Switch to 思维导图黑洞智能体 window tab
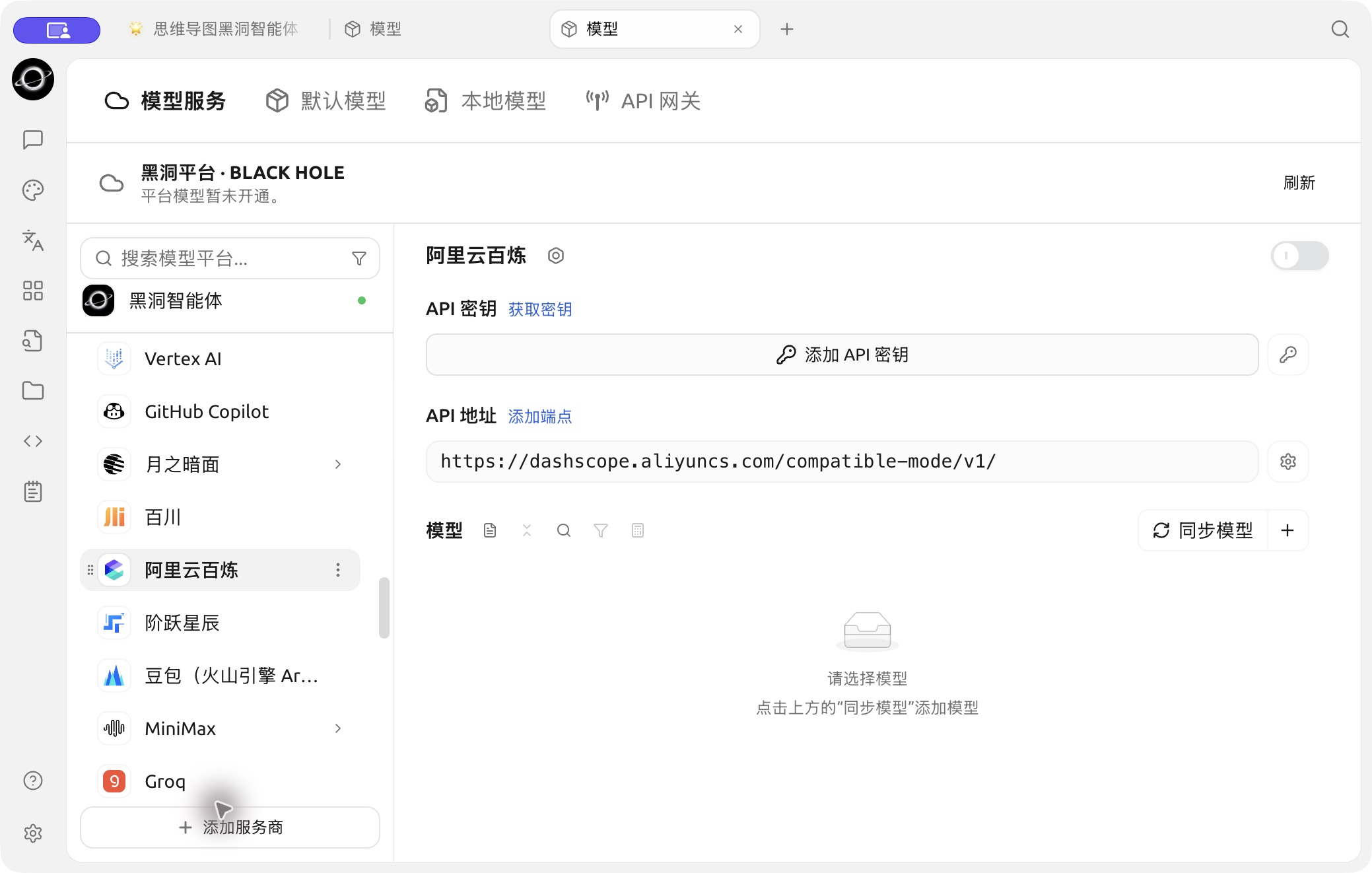1372x873 pixels. tap(214, 29)
